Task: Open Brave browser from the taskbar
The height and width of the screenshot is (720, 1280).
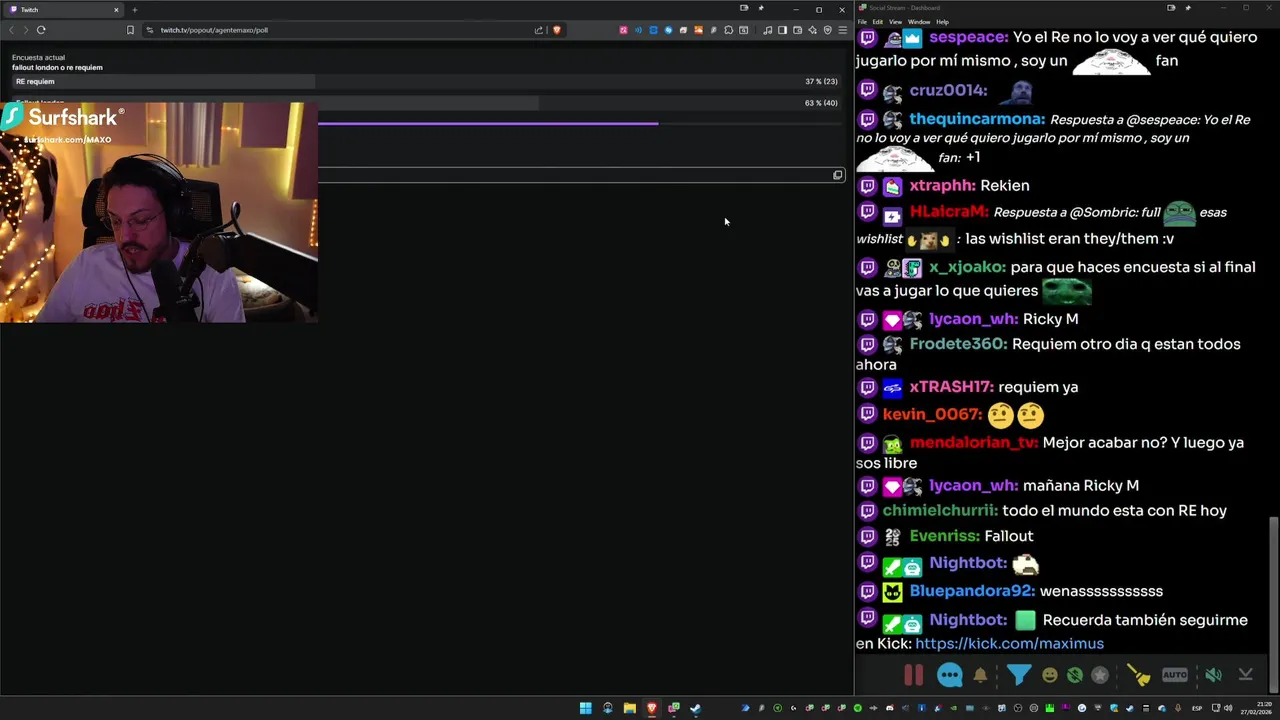Action: [651, 708]
